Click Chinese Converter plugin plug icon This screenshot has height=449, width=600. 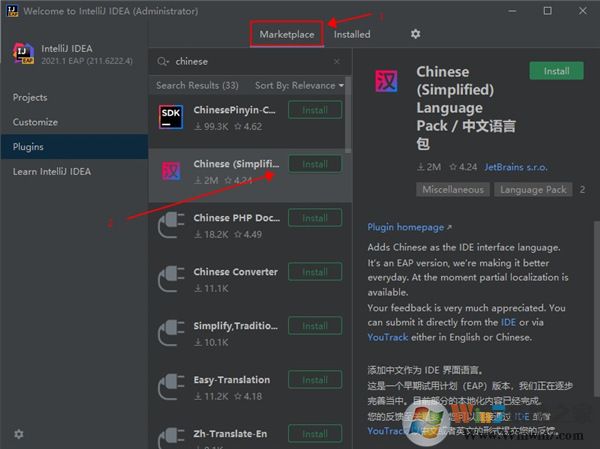[x=171, y=279]
